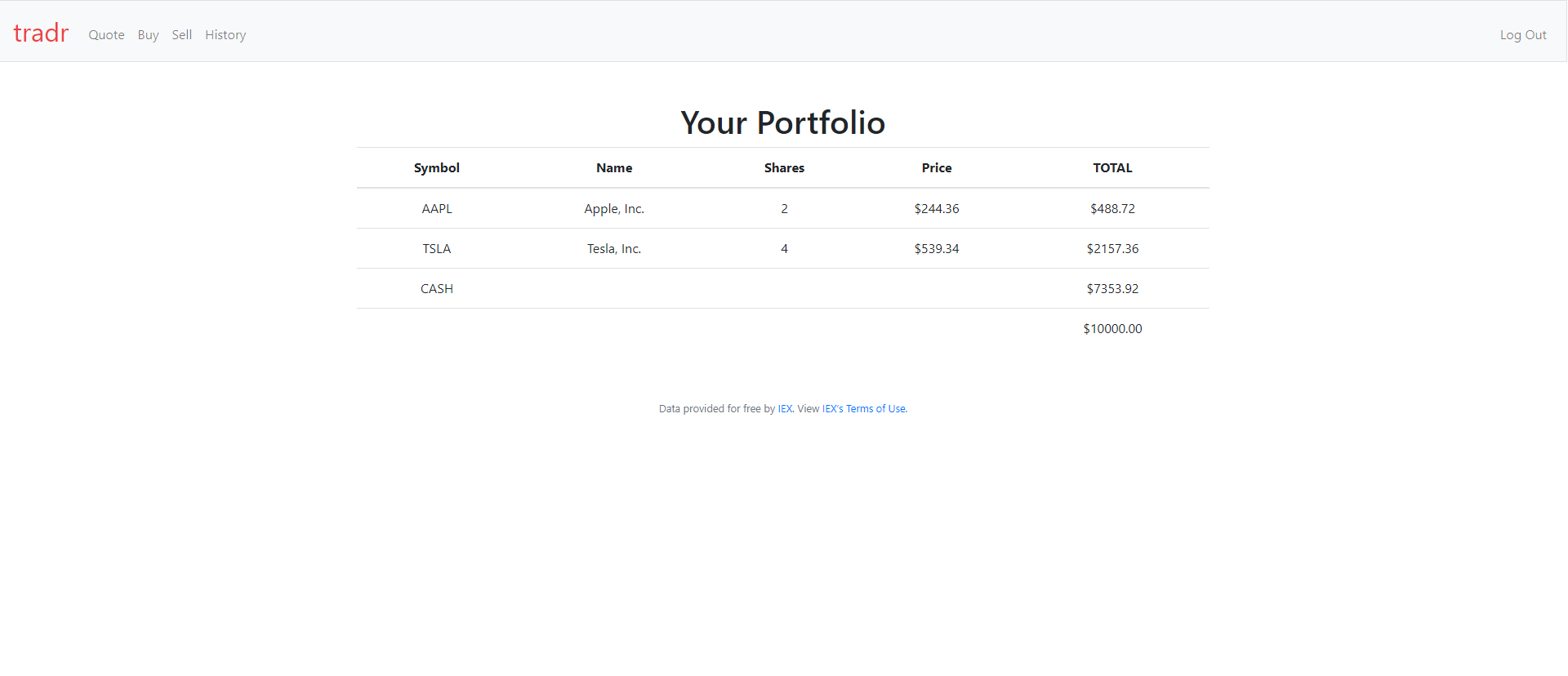Image resolution: width=1568 pixels, height=676 pixels.
Task: Select the TOTAL column header
Action: tap(1112, 168)
